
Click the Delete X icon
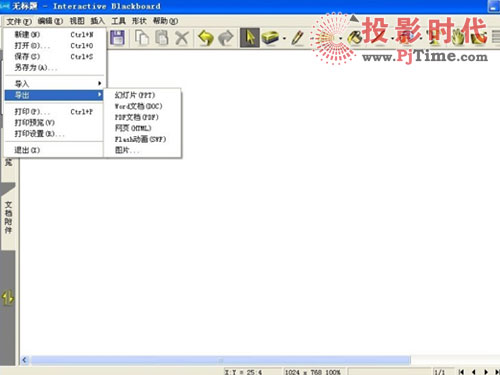coord(182,38)
